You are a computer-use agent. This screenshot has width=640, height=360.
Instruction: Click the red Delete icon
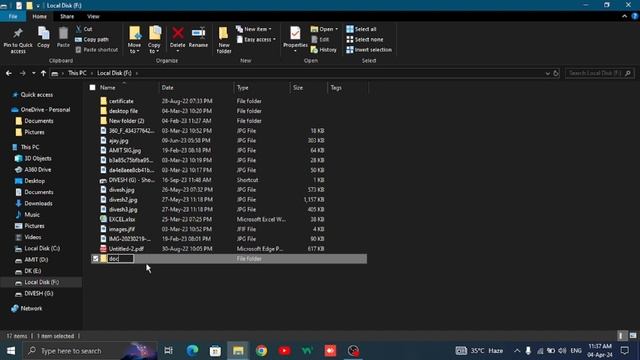coord(178,33)
